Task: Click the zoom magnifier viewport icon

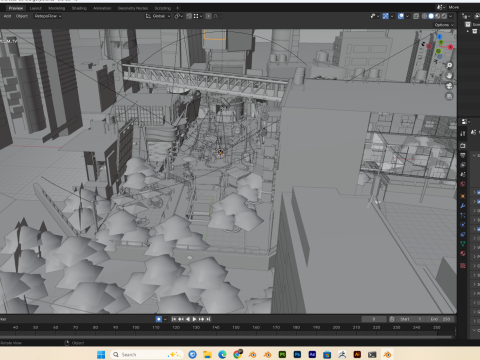Action: (x=449, y=65)
